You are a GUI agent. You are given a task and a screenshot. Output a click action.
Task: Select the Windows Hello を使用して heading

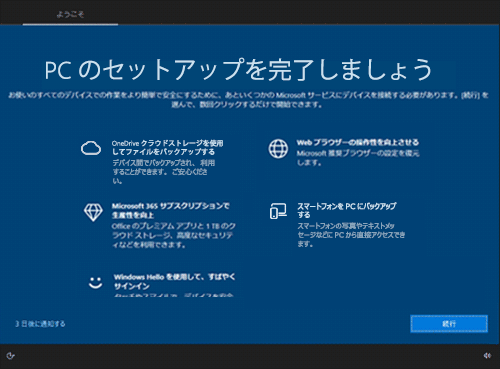[x=175, y=281]
